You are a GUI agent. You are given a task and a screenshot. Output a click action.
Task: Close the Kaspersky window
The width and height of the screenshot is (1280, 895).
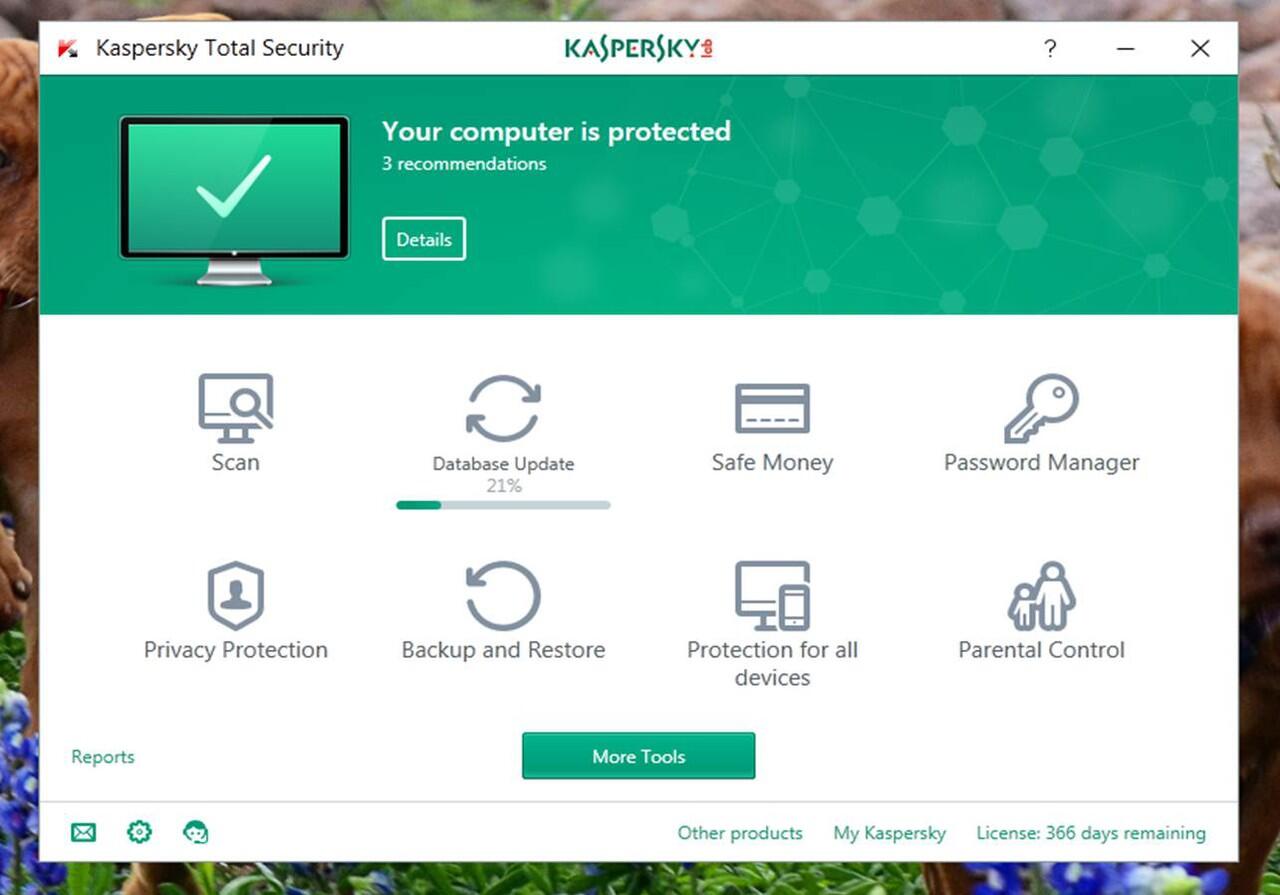[1200, 48]
